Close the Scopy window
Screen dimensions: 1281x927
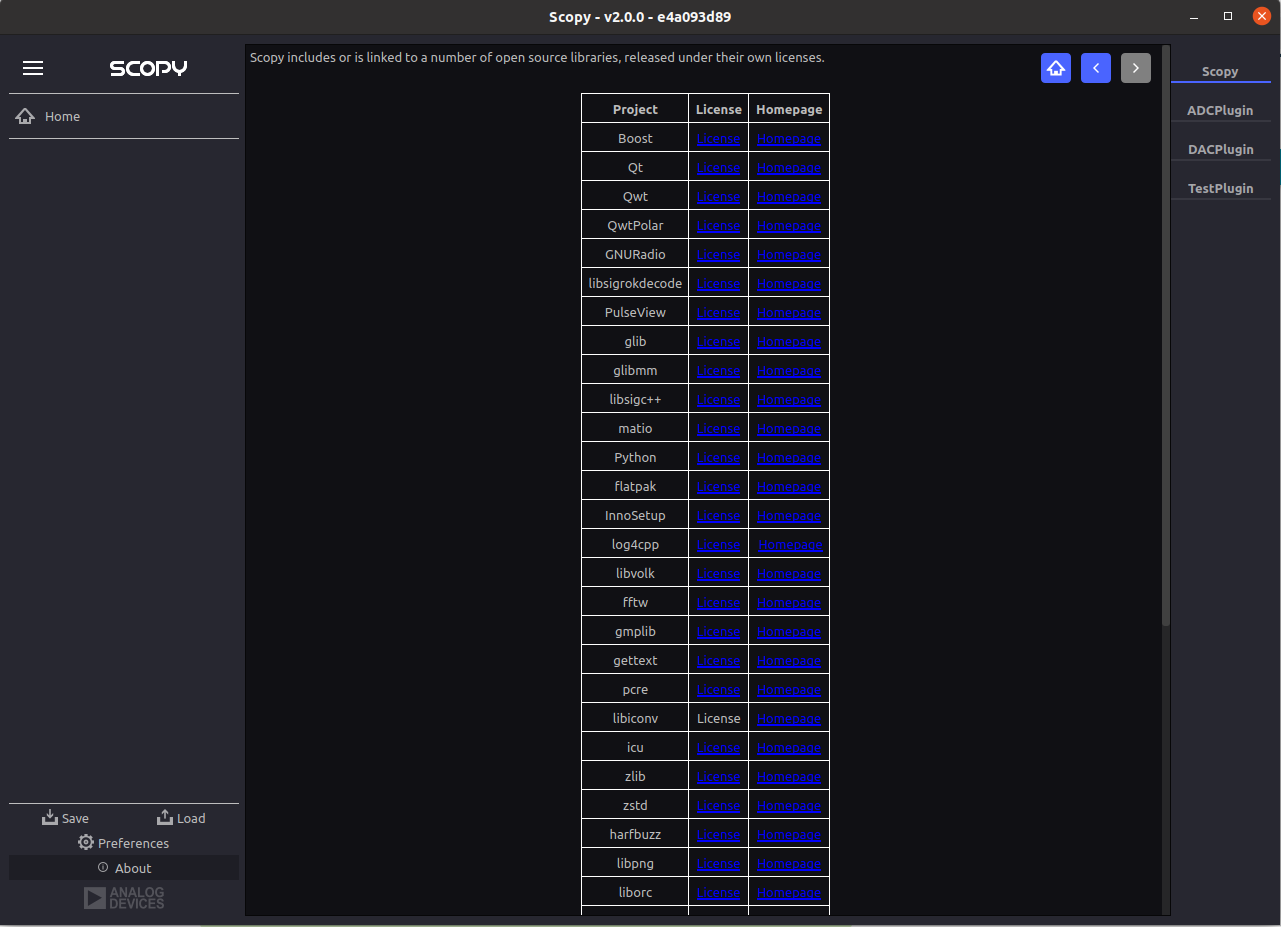[x=1262, y=17]
